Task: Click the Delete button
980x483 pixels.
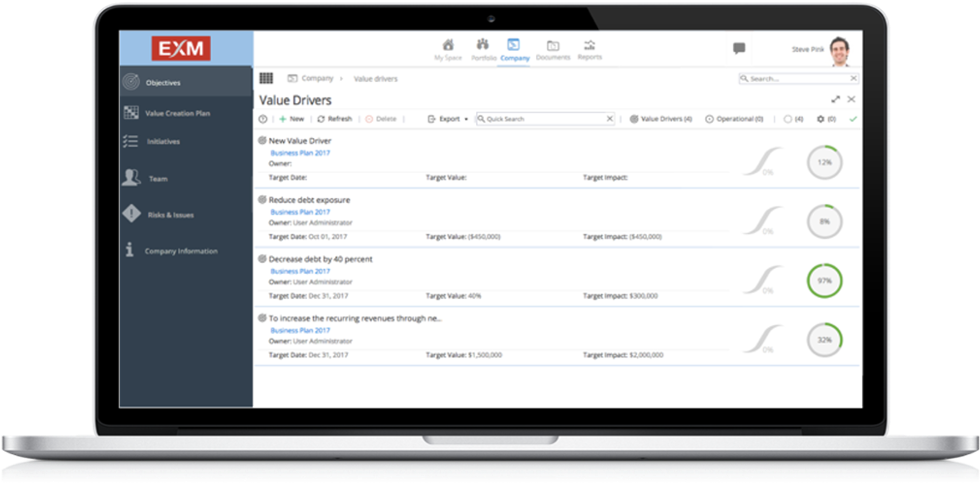Action: (381, 119)
